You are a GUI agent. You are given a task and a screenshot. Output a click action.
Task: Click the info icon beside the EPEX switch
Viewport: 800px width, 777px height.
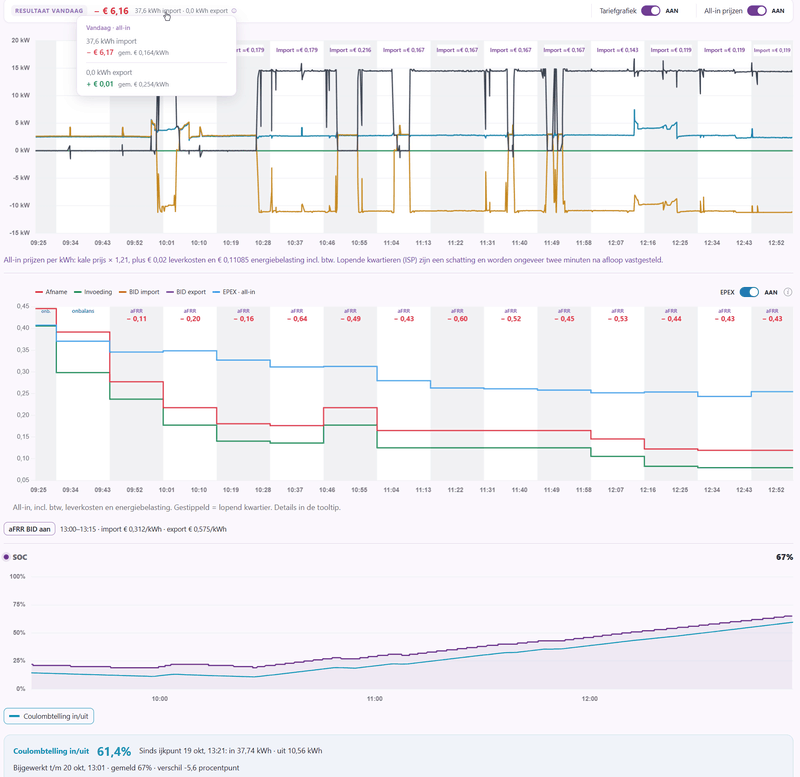pyautogui.click(x=788, y=292)
